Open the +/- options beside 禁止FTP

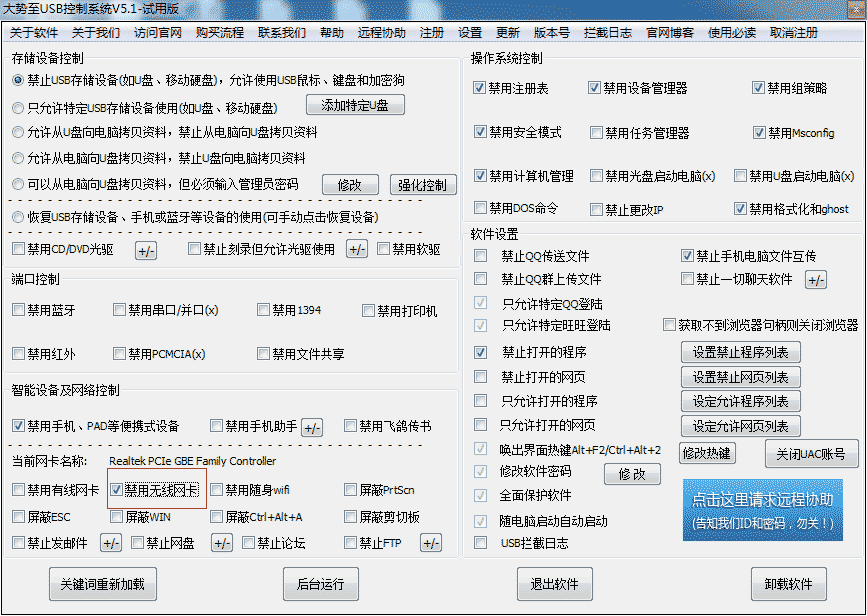430,544
